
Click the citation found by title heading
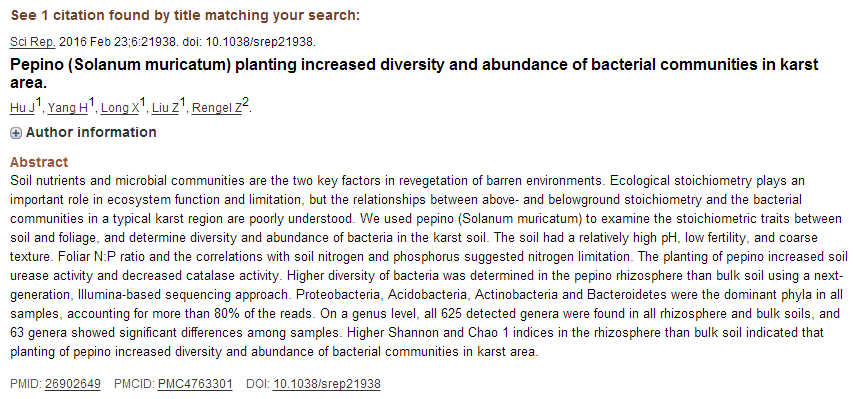coord(185,15)
